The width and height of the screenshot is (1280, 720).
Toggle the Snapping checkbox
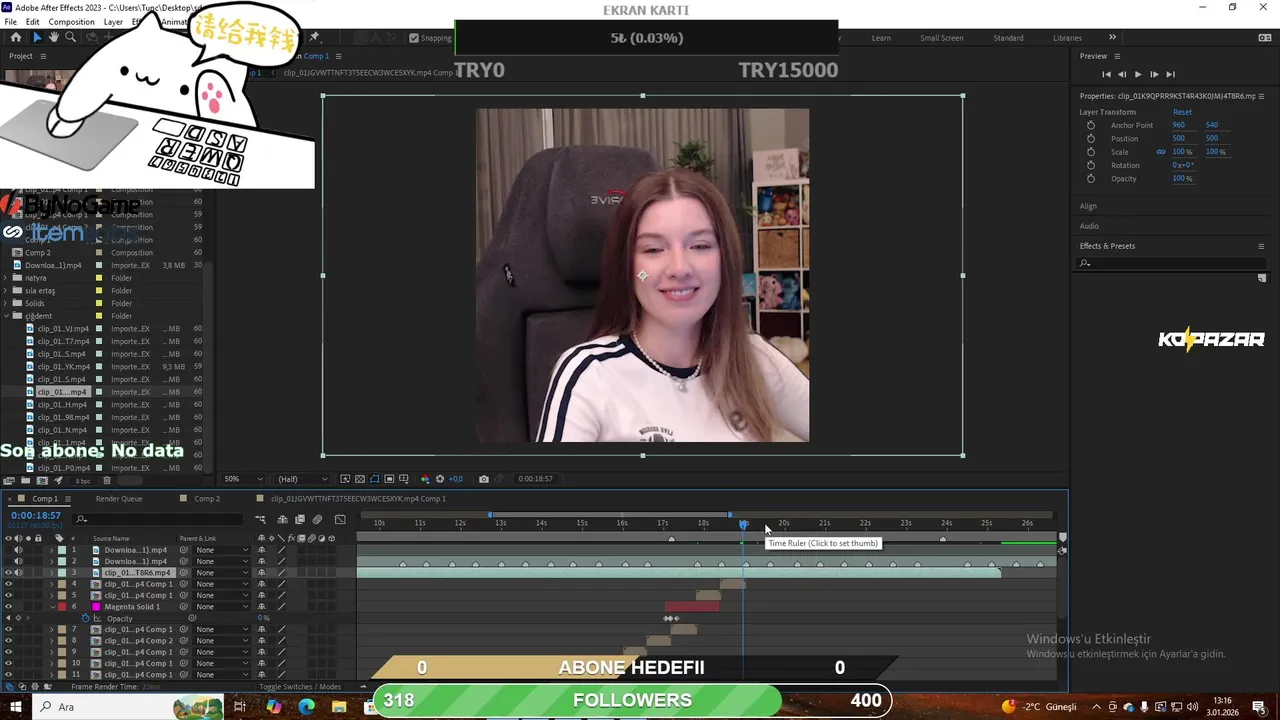pos(414,38)
